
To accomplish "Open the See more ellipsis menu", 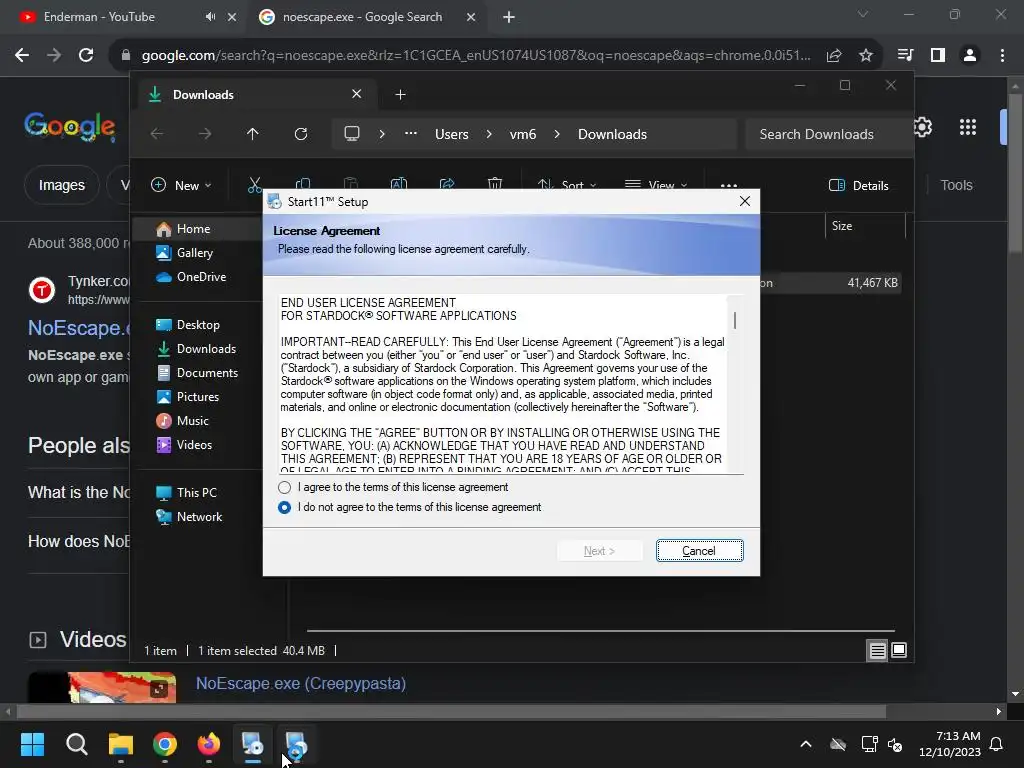I will [x=729, y=185].
